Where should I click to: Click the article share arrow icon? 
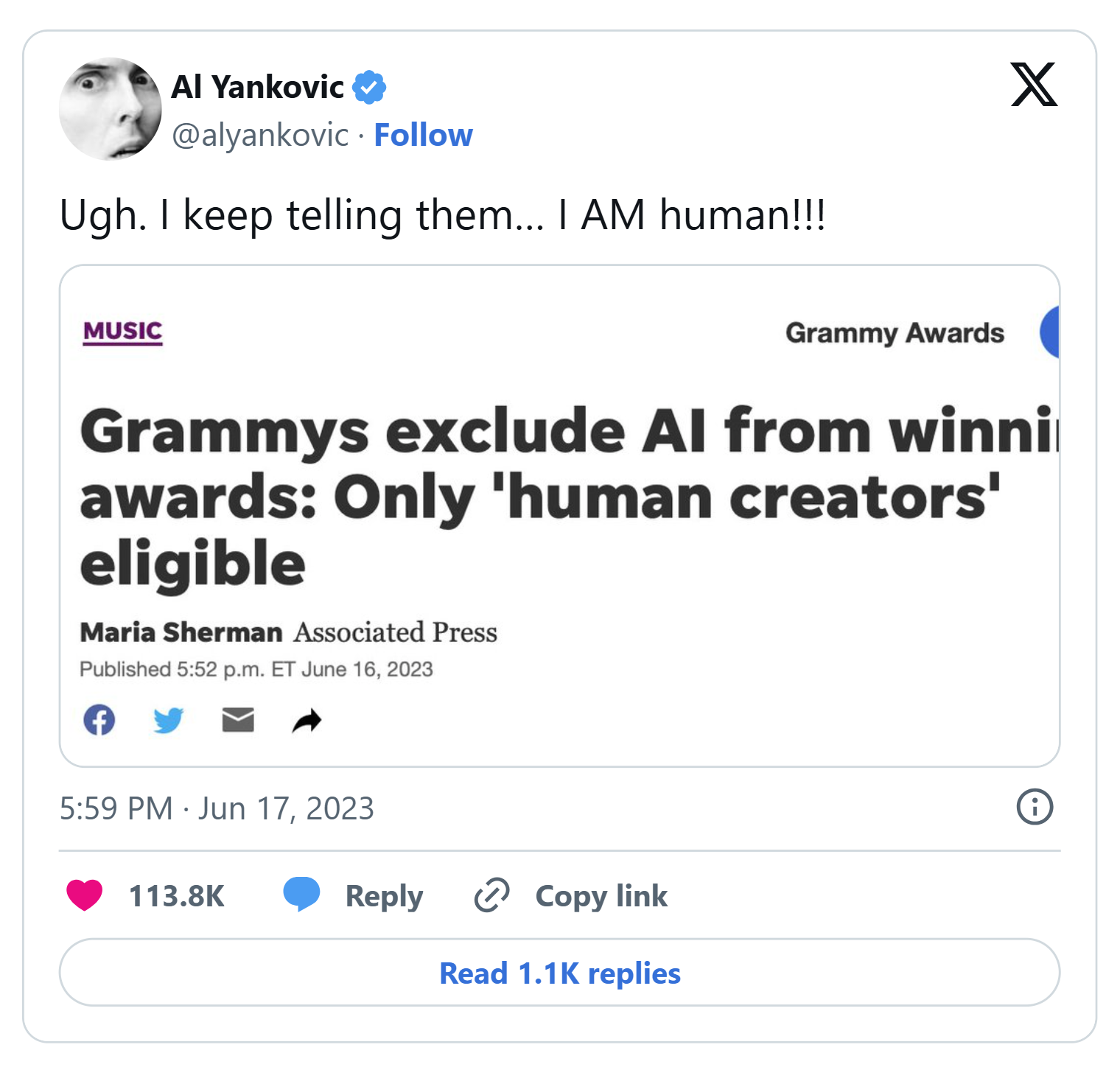(307, 720)
